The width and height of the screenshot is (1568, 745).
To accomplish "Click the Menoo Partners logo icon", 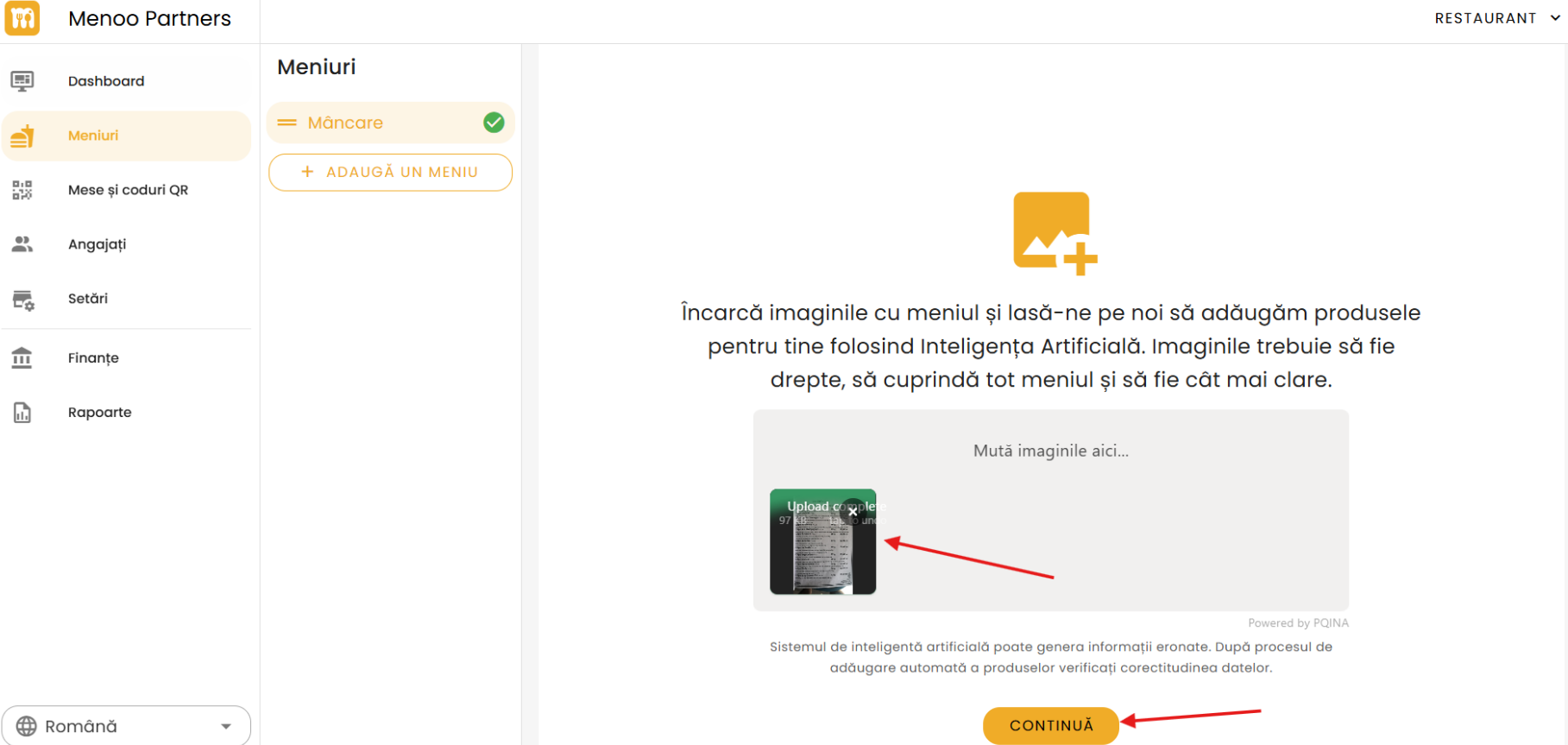I will pyautogui.click(x=22, y=18).
